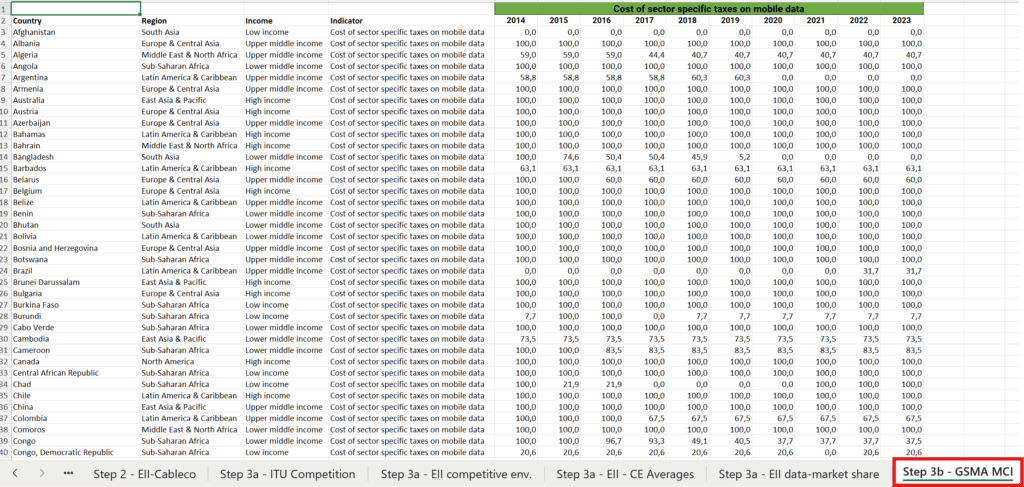Select the Country column header cell
Viewport: 1024px width, 487px height.
click(x=76, y=21)
